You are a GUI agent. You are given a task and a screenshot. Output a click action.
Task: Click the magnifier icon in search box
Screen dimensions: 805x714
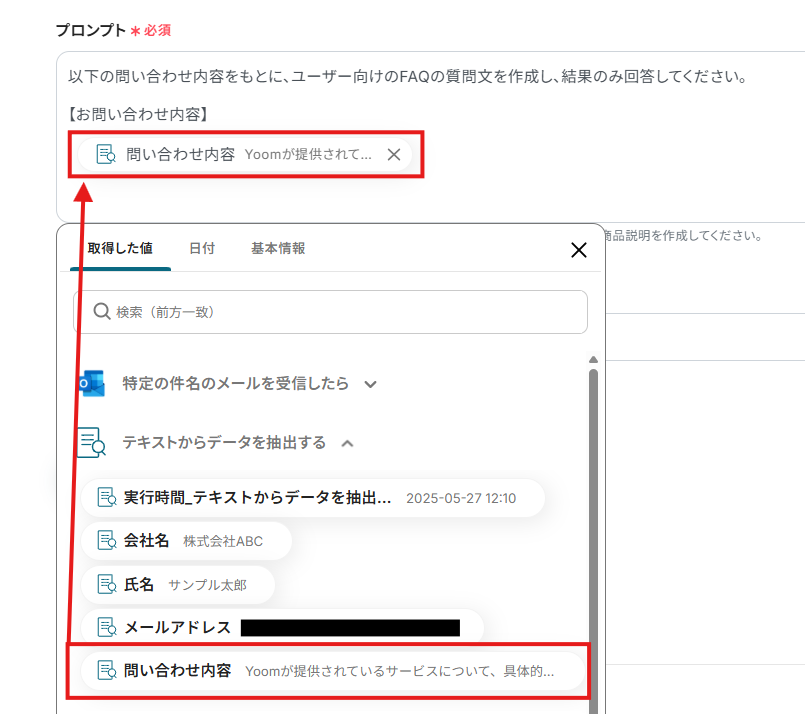coord(102,311)
